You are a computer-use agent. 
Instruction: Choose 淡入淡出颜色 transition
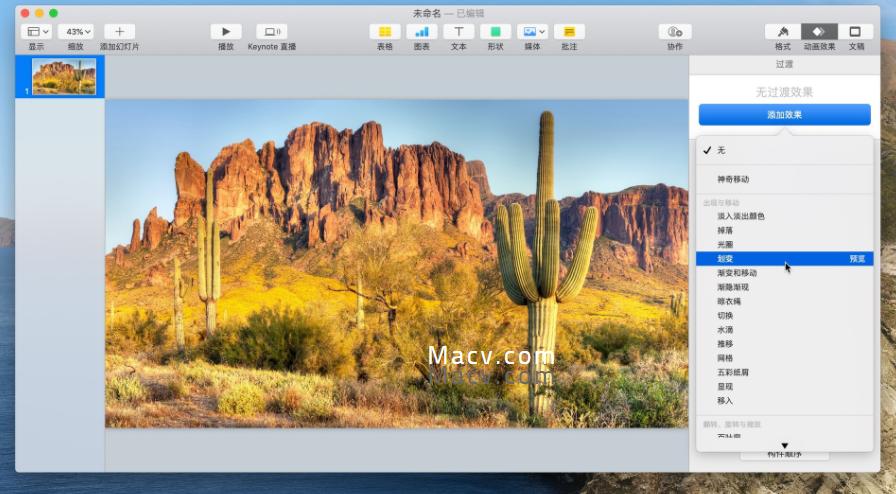(785, 216)
